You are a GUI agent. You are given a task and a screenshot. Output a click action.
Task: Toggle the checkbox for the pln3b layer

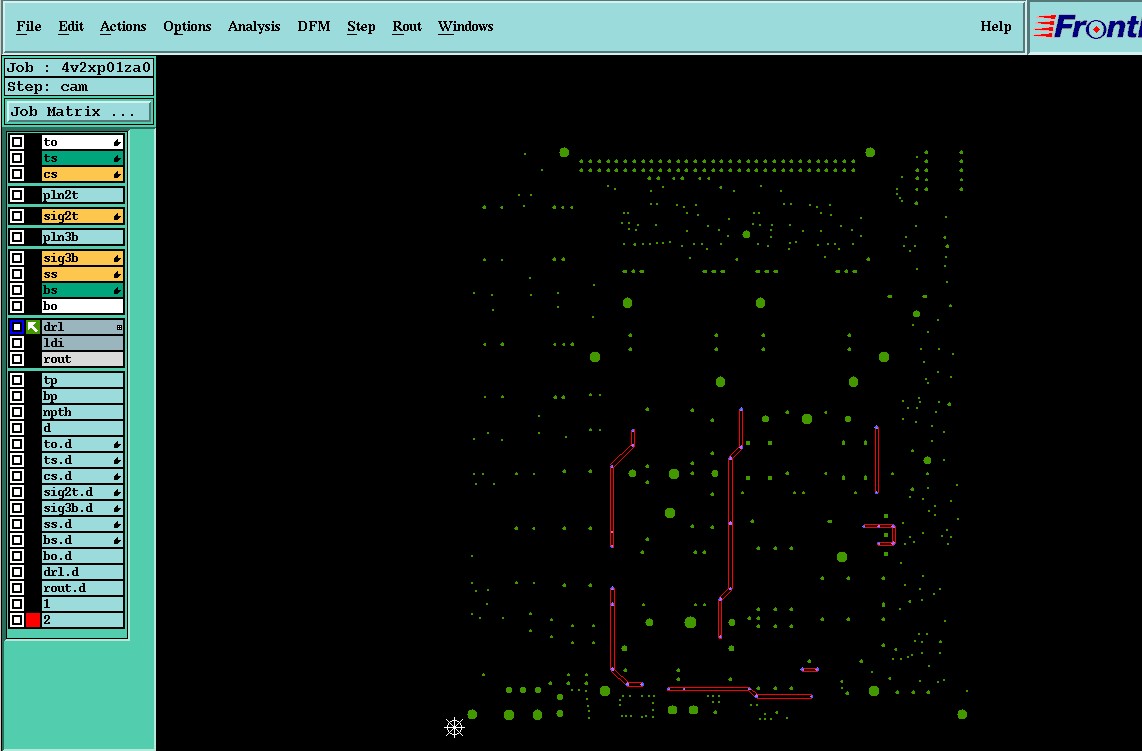coord(17,237)
